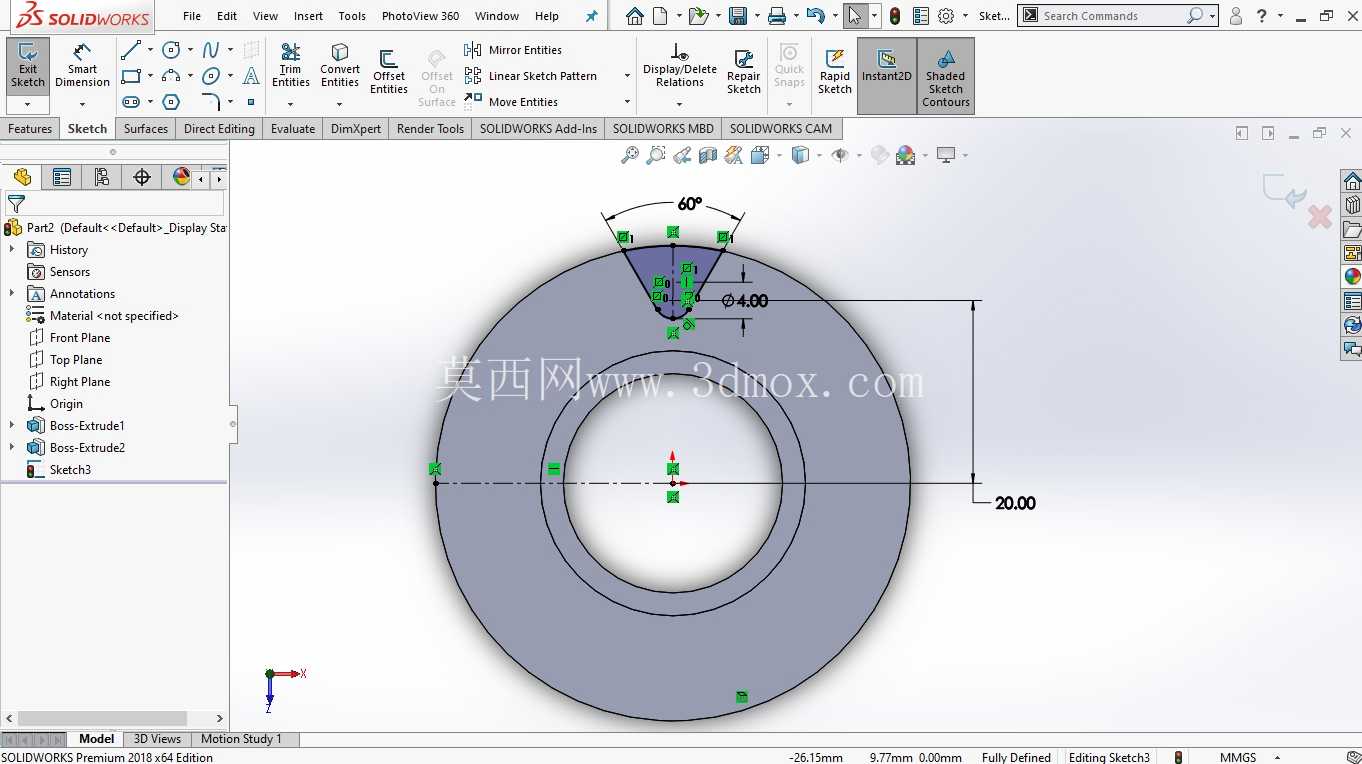Click the confirmation corner exit sketch icon

(x=1284, y=190)
